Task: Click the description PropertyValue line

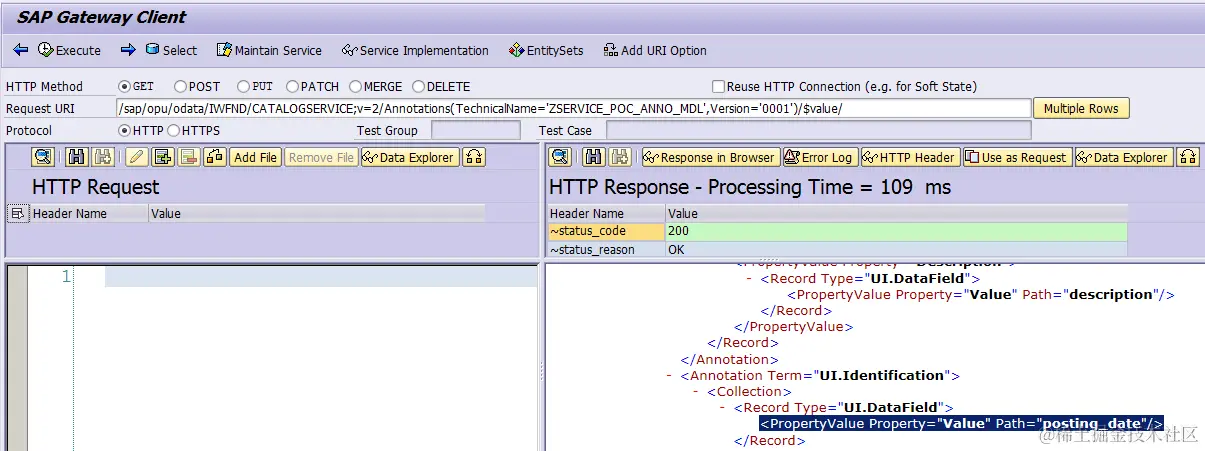Action: pyautogui.click(x=980, y=295)
